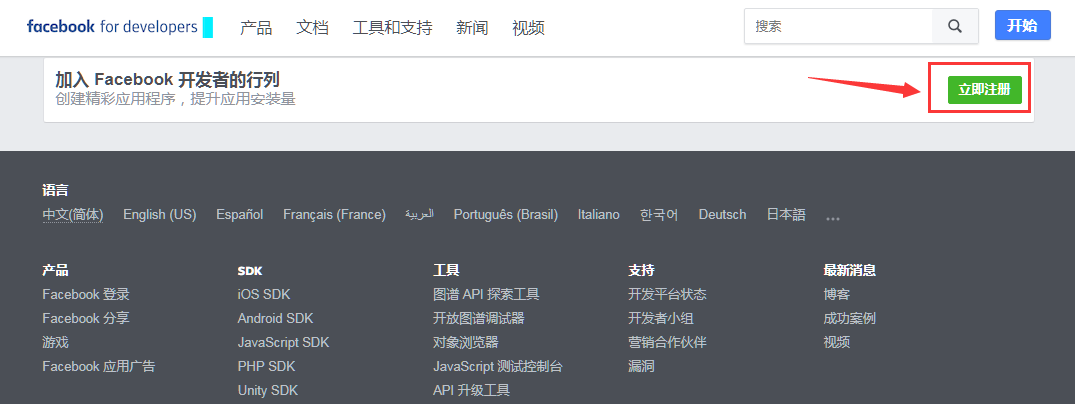Switch language to English (US)
The width and height of the screenshot is (1075, 404).
point(160,215)
